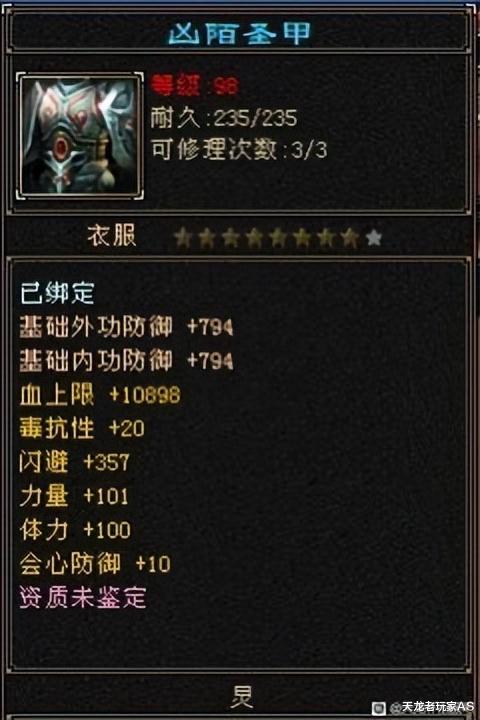This screenshot has width=480, height=720.
Task: Click the eighth gold star
Action: (x=350, y=238)
